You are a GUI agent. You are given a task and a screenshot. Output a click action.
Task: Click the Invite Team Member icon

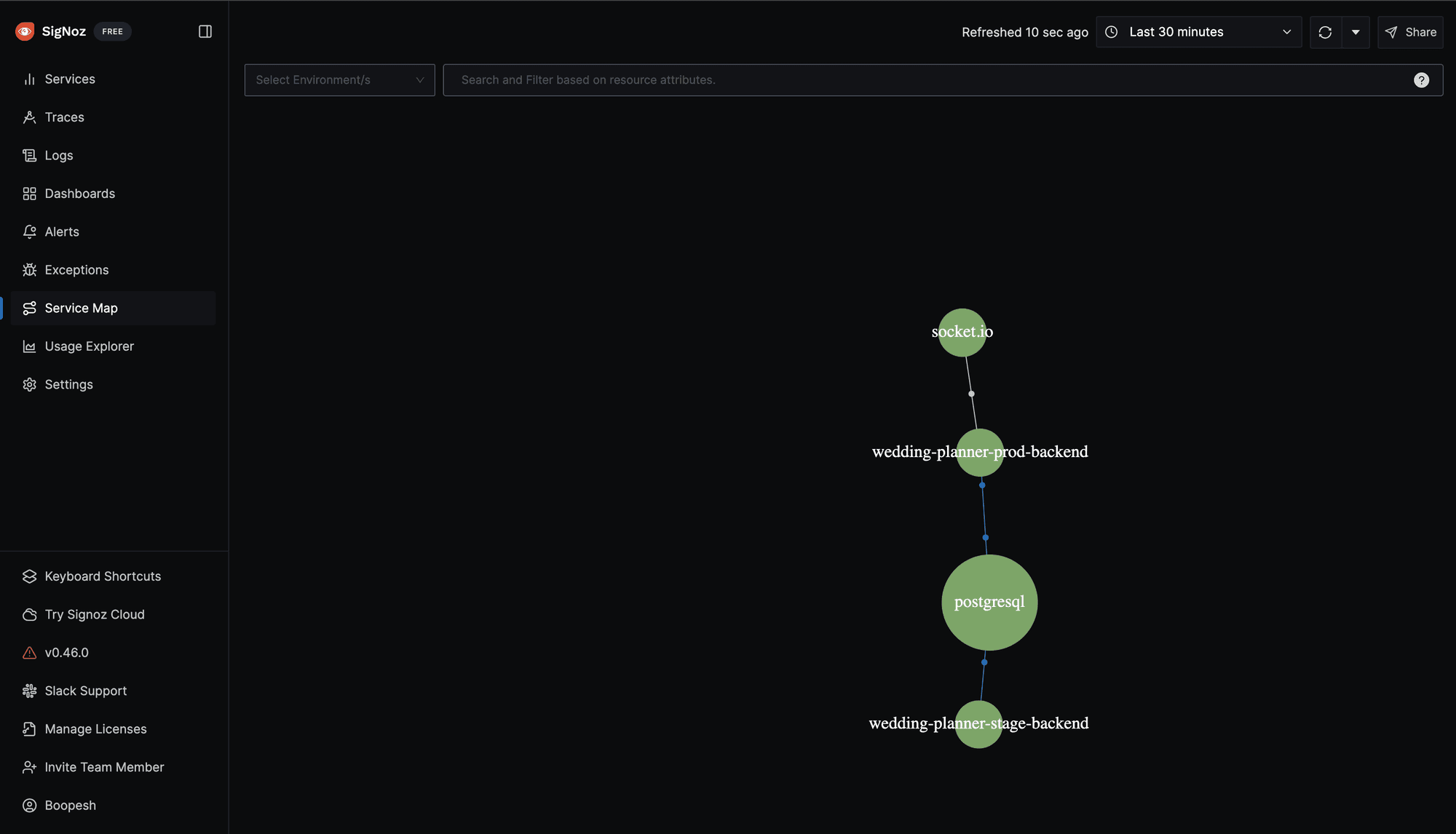click(29, 767)
